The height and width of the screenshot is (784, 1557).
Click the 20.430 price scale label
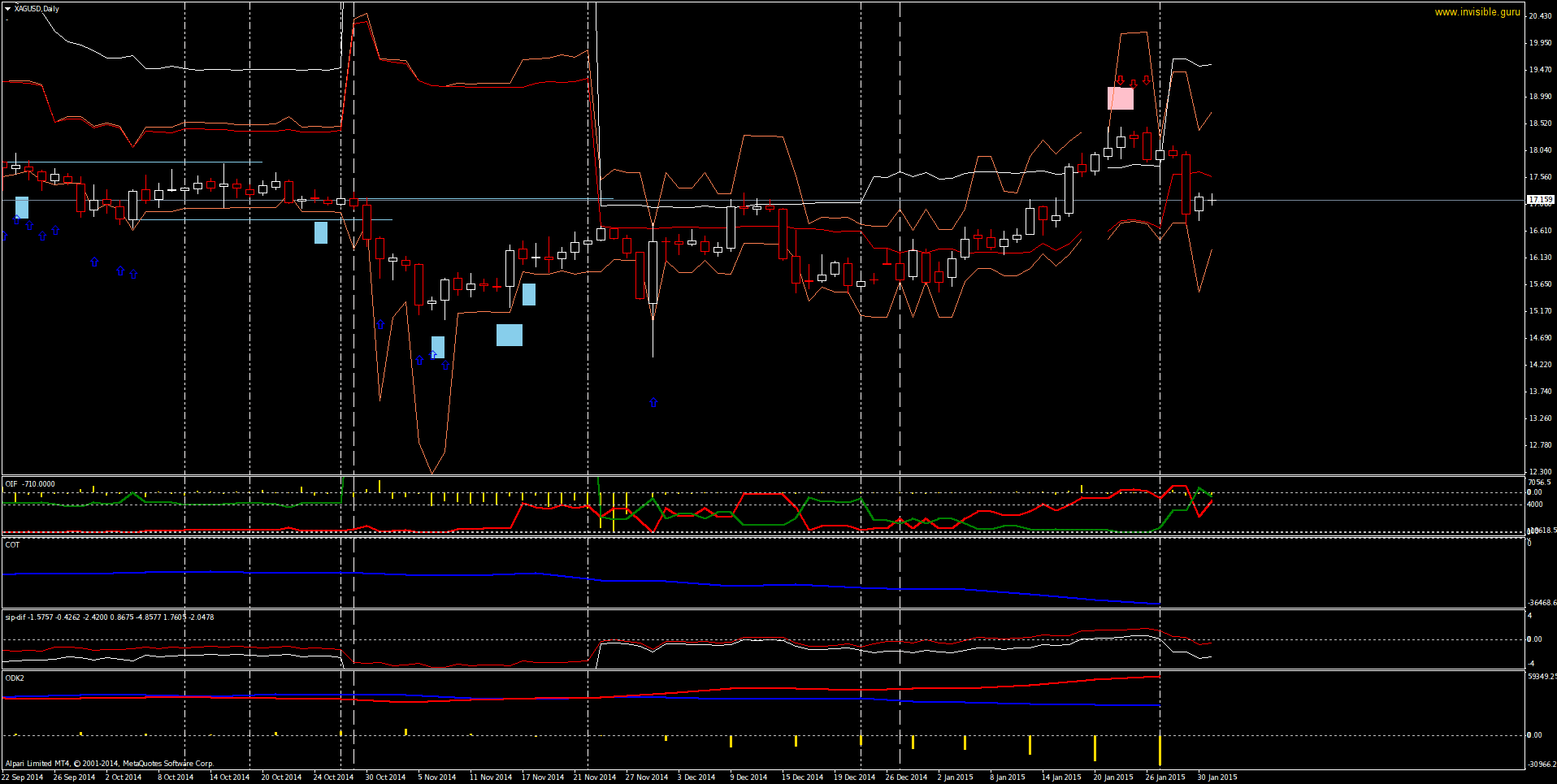[x=1540, y=16]
